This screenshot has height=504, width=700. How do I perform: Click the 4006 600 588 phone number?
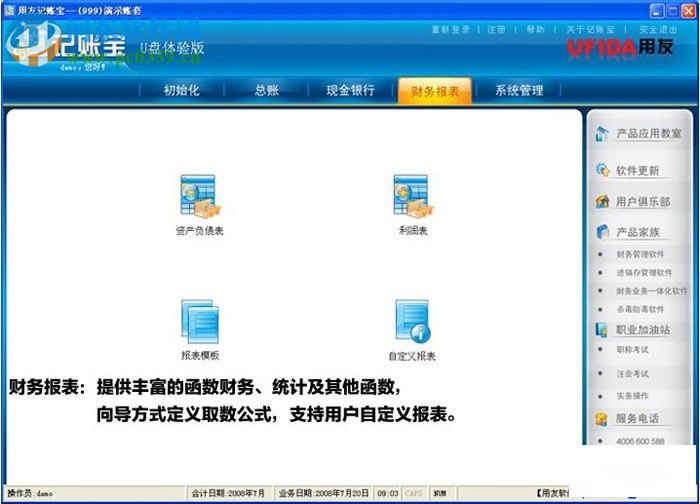click(640, 441)
